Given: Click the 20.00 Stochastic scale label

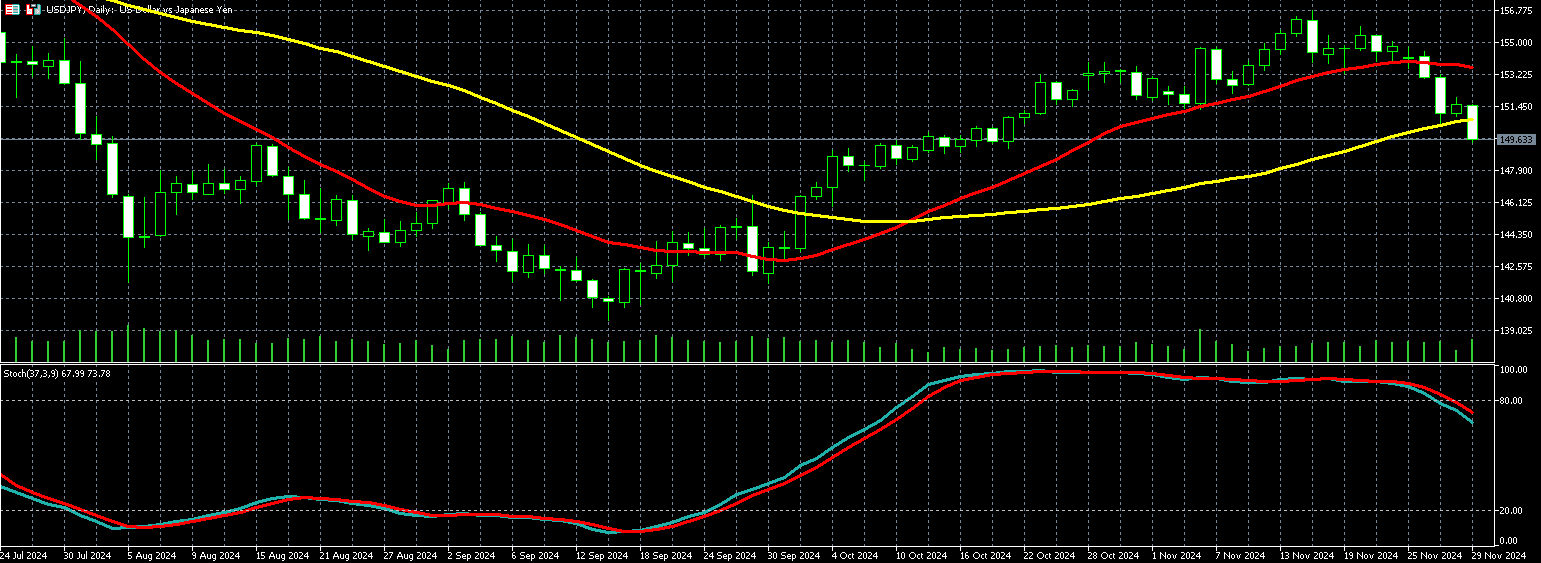Looking at the screenshot, I should [1512, 511].
